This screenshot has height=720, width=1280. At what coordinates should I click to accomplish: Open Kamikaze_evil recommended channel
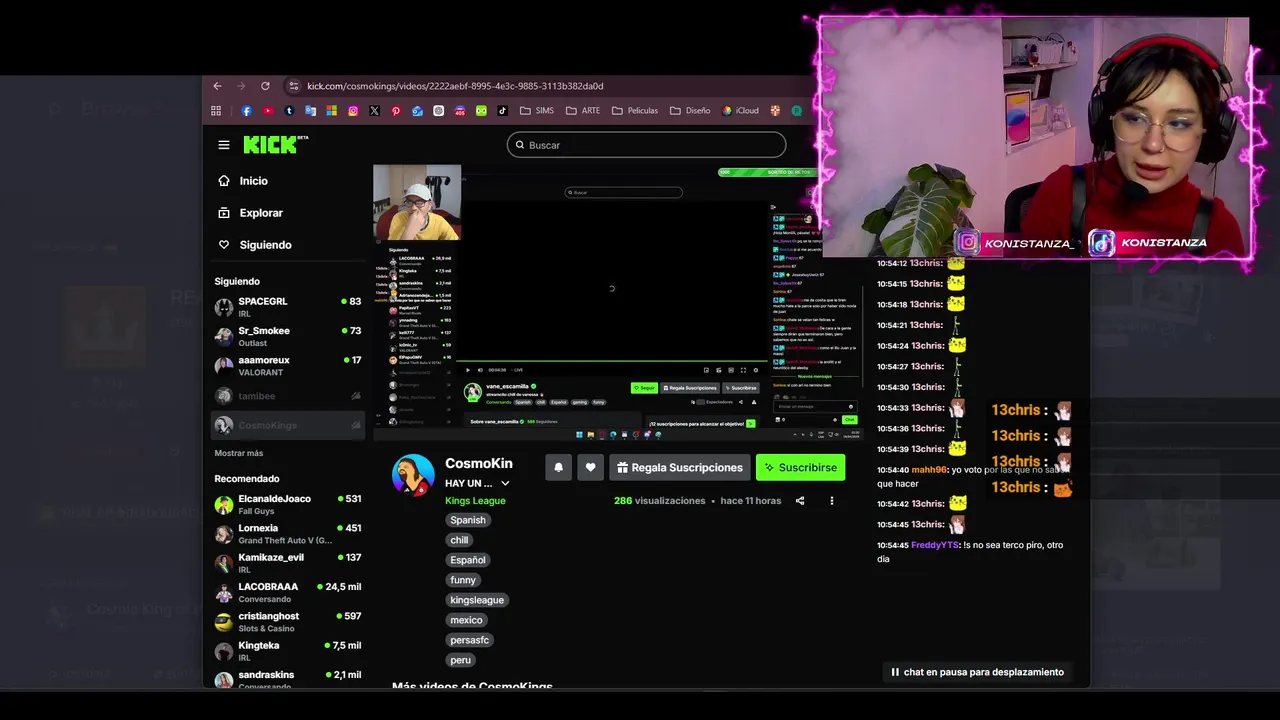pos(288,563)
